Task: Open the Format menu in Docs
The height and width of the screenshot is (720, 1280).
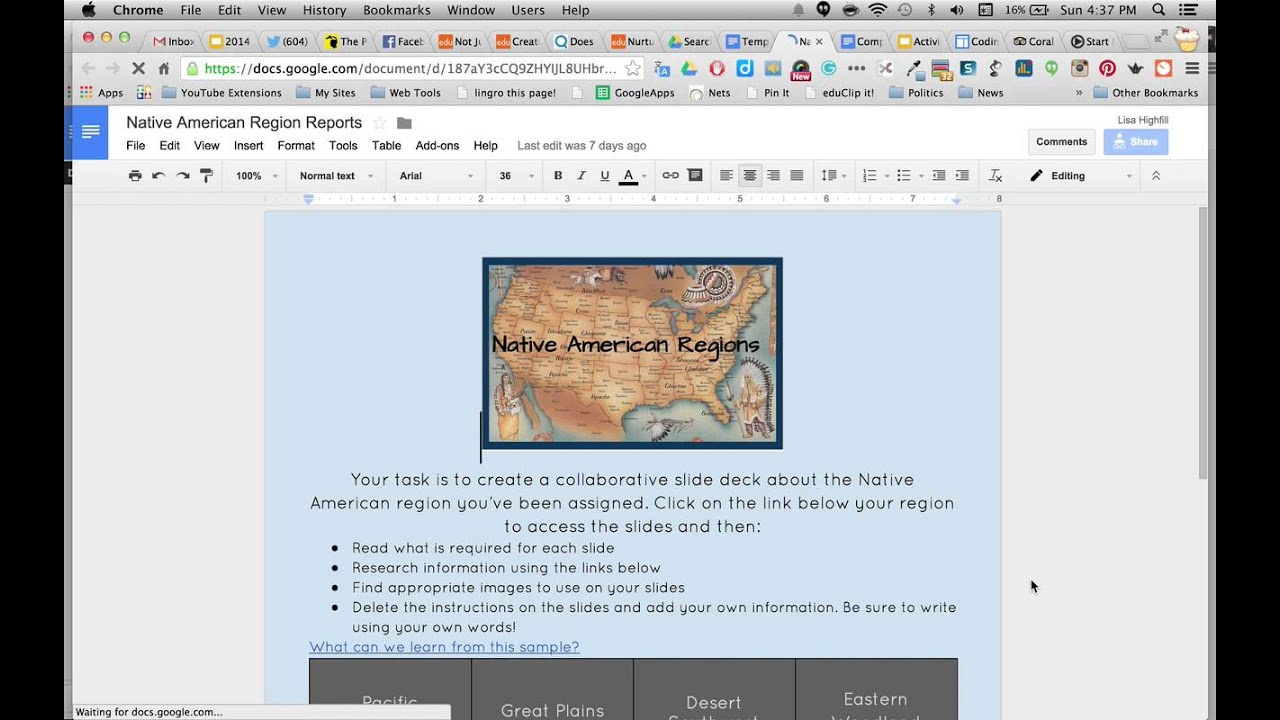Action: coord(296,145)
